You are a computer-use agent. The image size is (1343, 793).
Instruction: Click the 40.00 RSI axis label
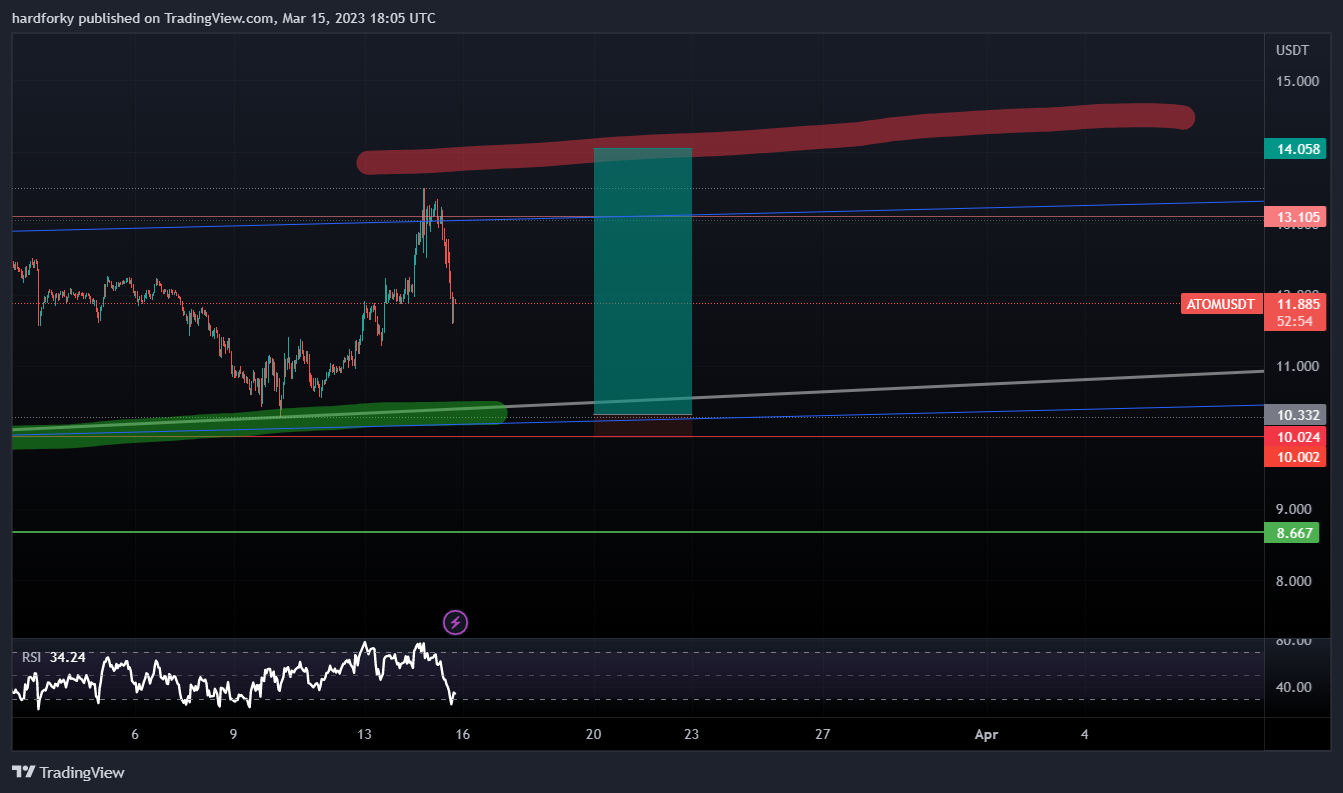(x=1295, y=687)
